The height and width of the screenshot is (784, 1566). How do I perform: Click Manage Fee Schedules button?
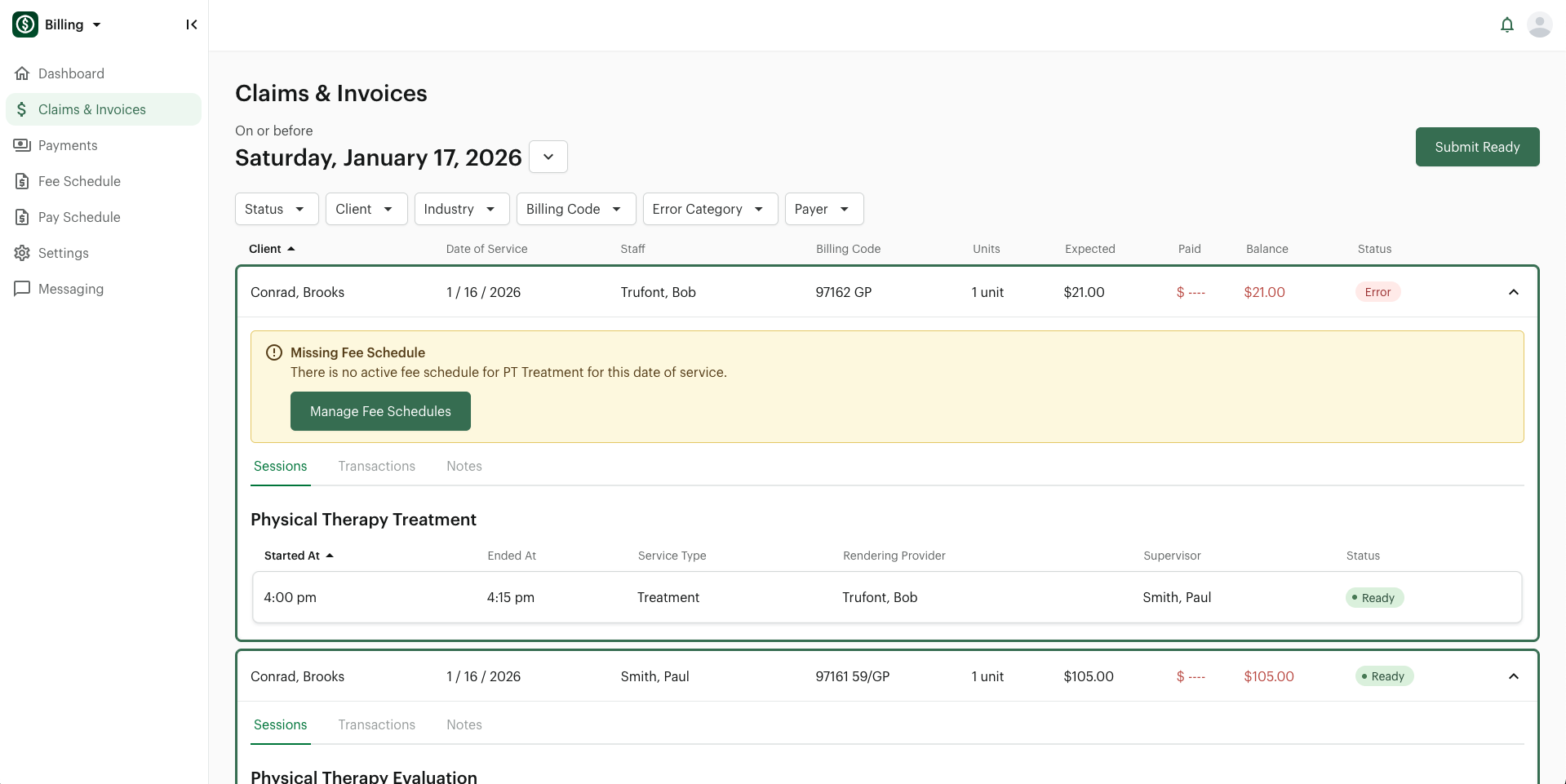[380, 411]
